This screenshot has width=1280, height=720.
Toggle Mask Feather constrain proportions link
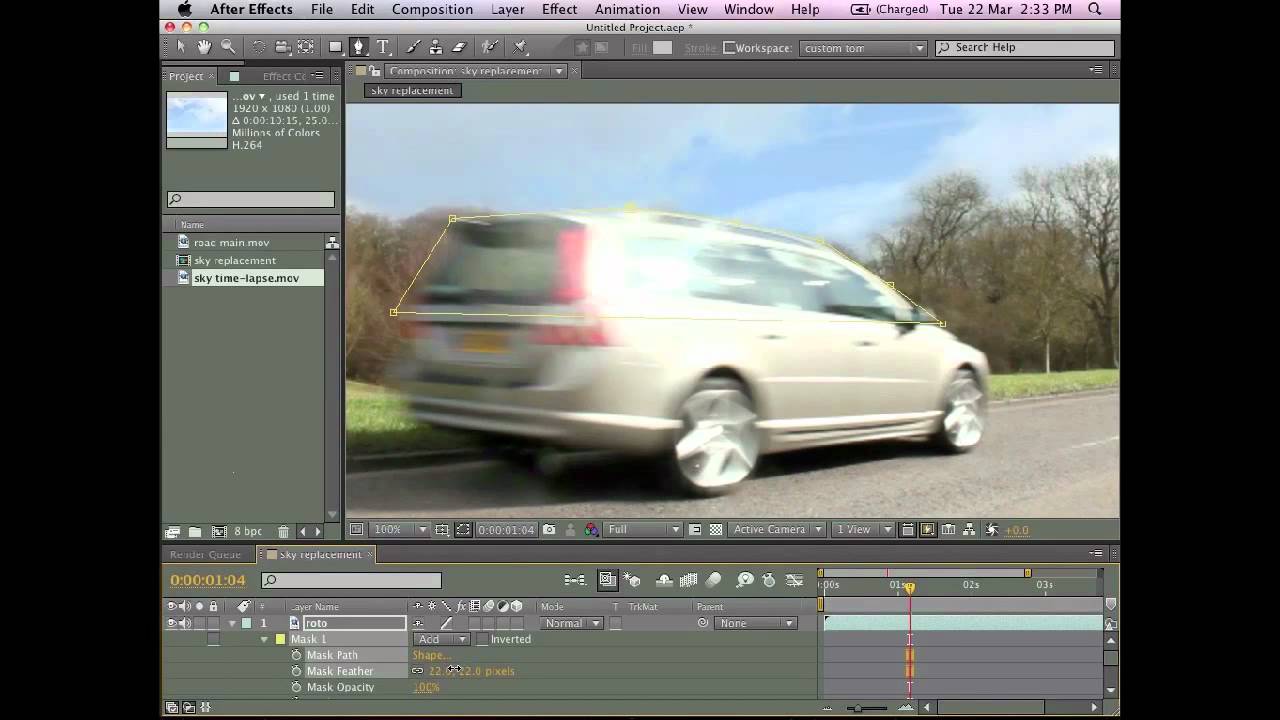(x=418, y=671)
